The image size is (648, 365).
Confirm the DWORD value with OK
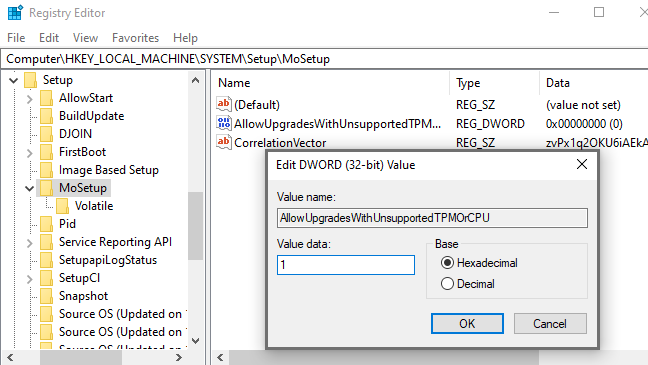[x=467, y=323]
